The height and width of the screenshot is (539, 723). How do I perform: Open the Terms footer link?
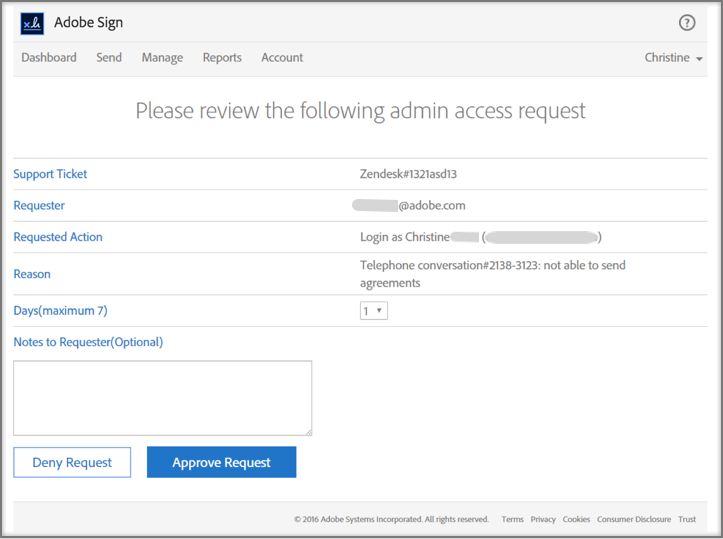(512, 519)
